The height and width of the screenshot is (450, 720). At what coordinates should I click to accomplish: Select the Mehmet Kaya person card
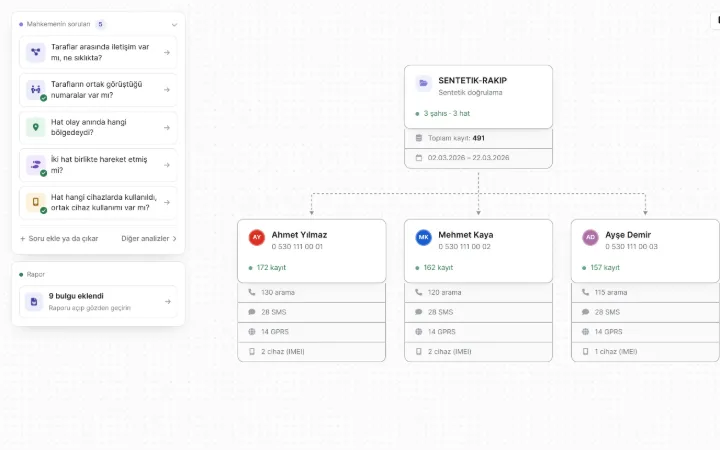(478, 251)
